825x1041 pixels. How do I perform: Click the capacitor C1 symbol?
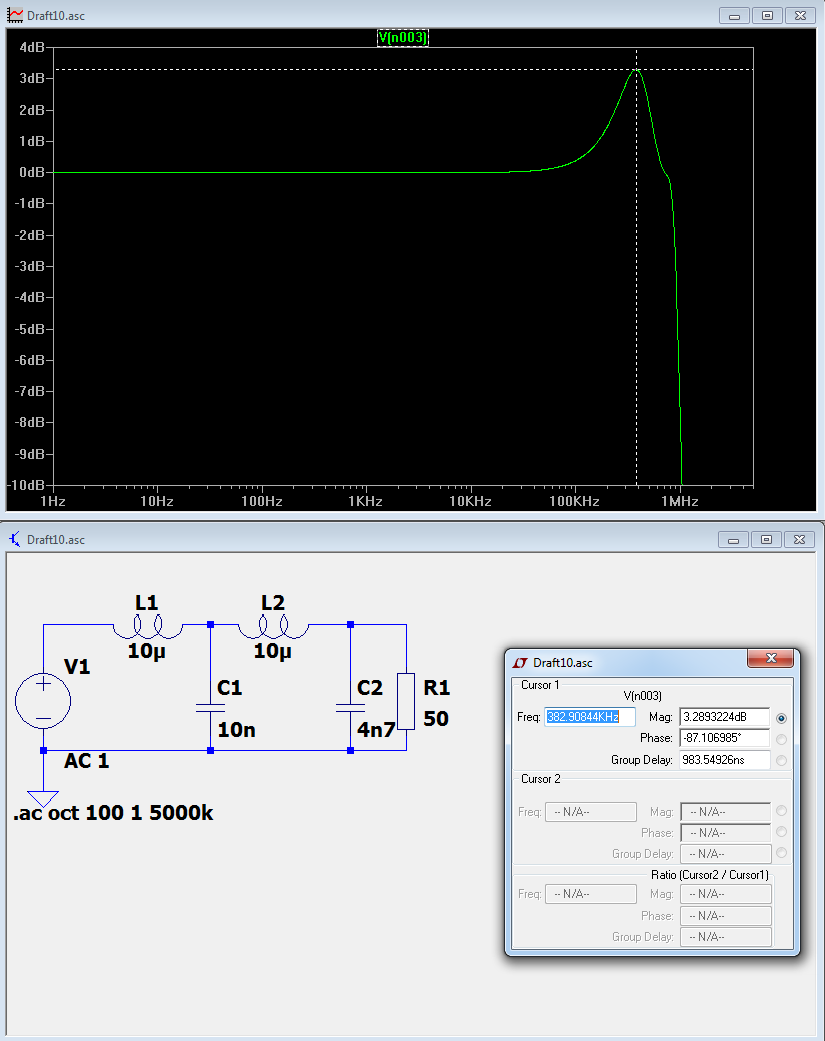click(210, 708)
